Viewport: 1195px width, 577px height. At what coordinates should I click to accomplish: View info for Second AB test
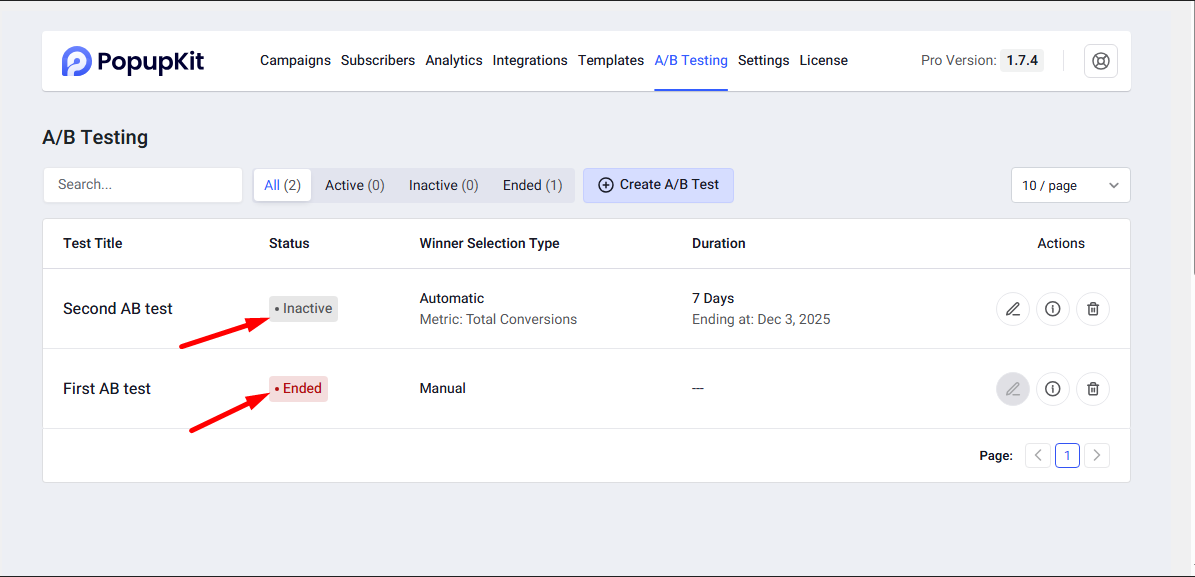tap(1052, 309)
